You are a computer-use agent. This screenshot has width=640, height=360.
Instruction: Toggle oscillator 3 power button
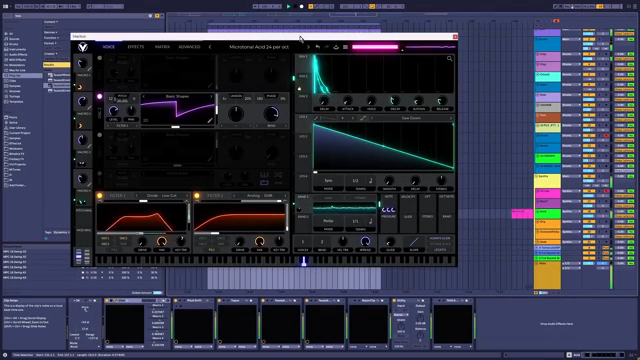(x=99, y=135)
